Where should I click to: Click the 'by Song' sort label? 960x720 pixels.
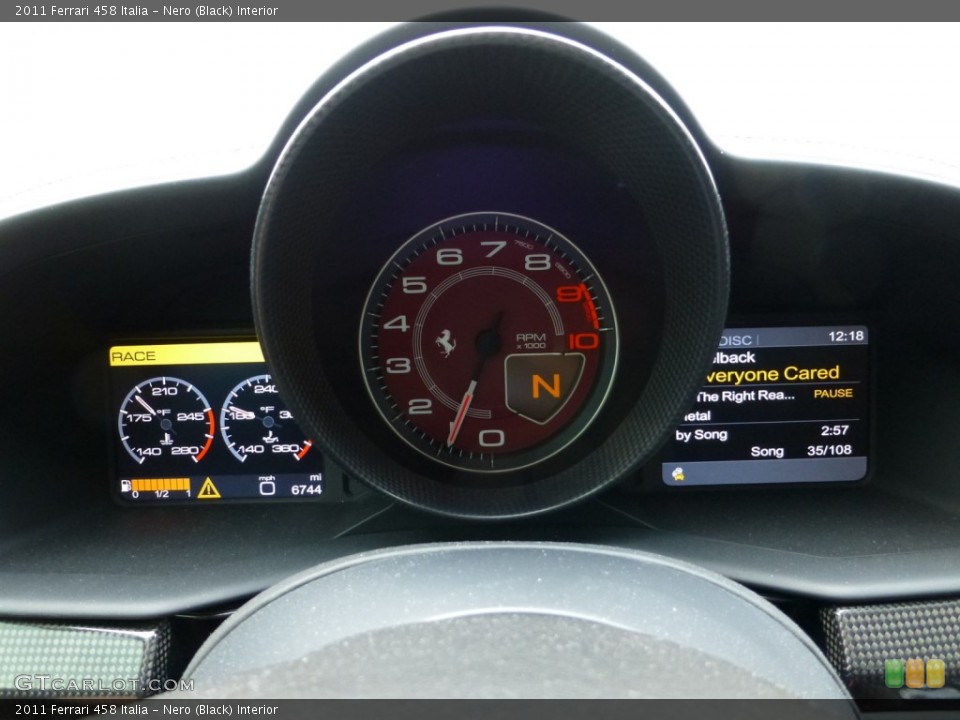pyautogui.click(x=701, y=435)
